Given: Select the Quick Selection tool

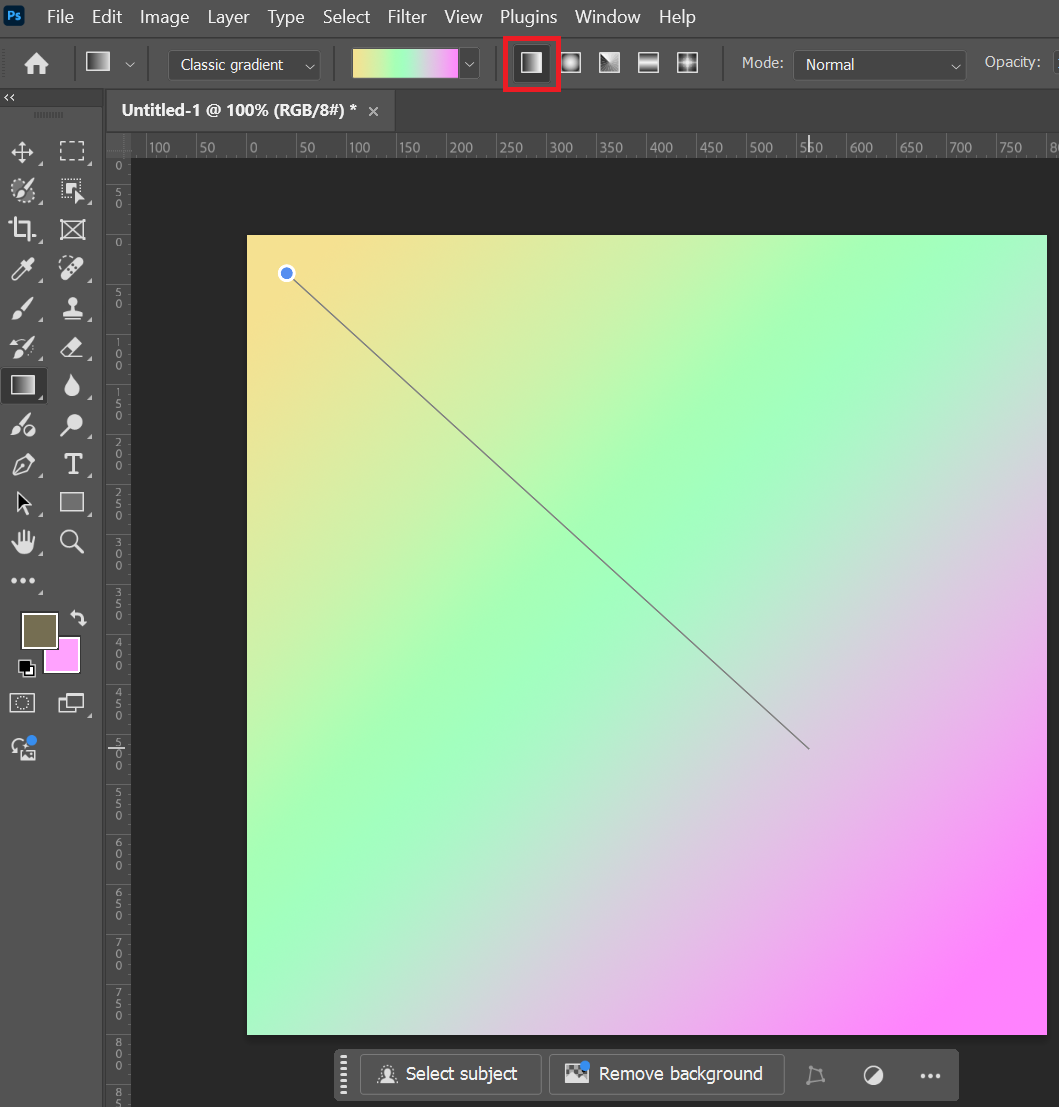Looking at the screenshot, I should coord(23,191).
